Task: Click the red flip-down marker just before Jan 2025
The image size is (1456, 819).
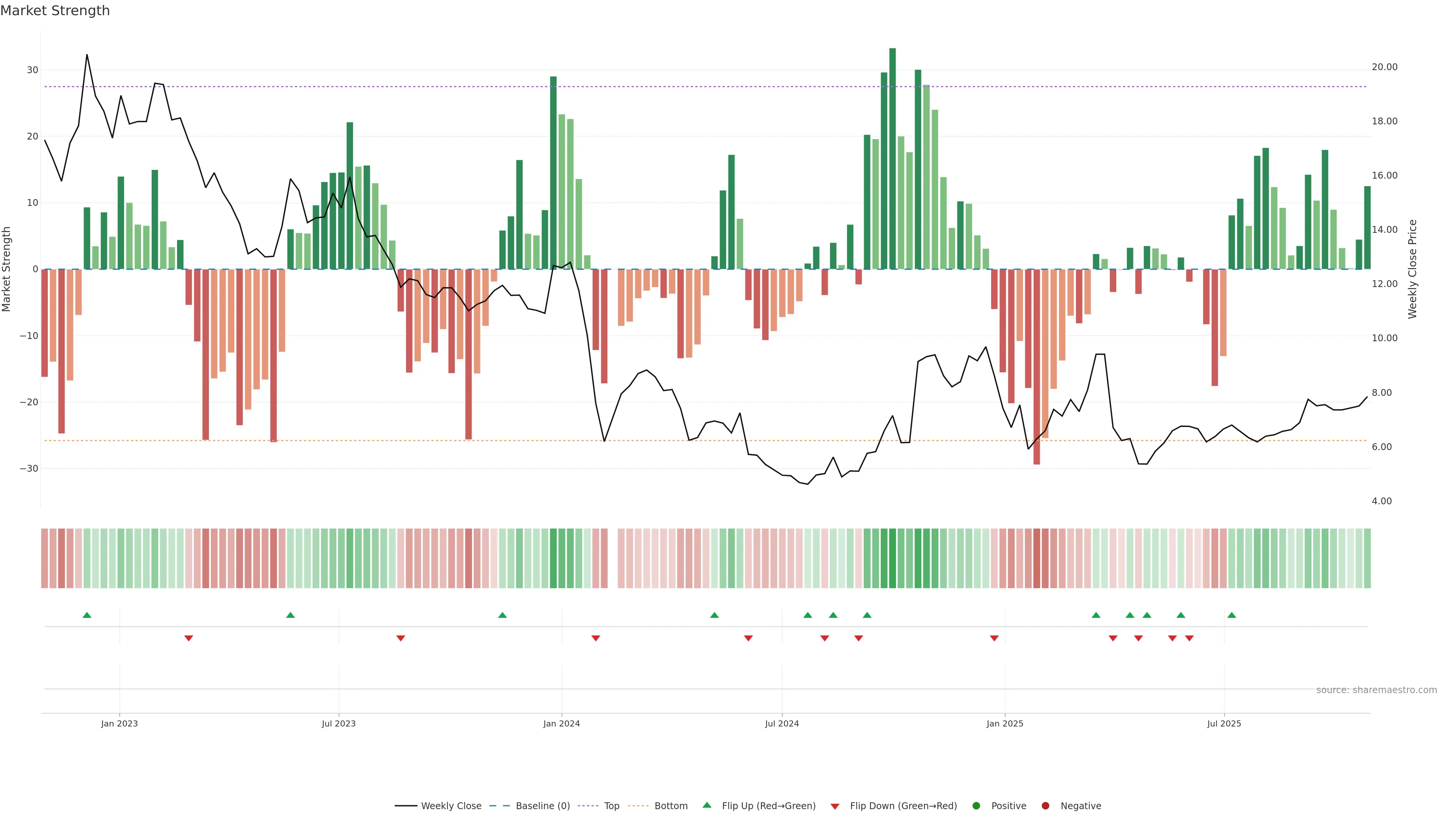Action: (994, 638)
